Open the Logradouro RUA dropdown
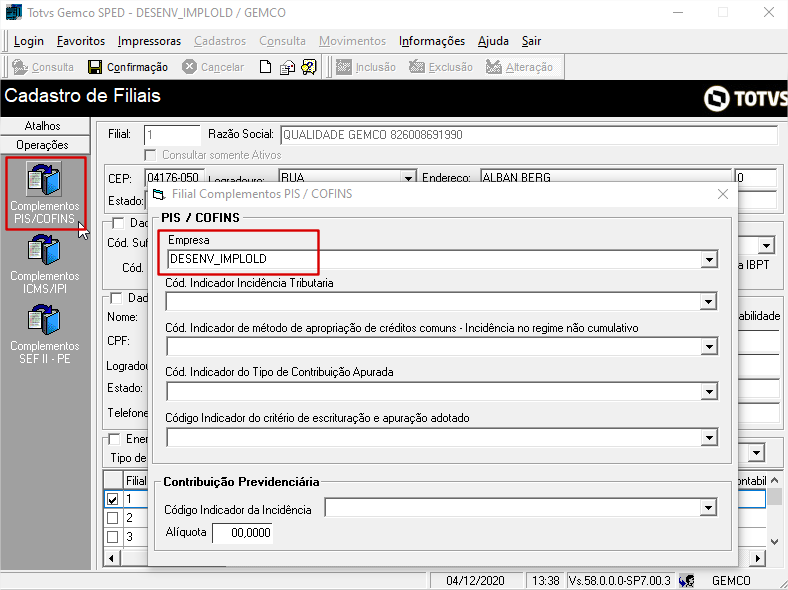Viewport: 788px width, 590px height. point(409,176)
